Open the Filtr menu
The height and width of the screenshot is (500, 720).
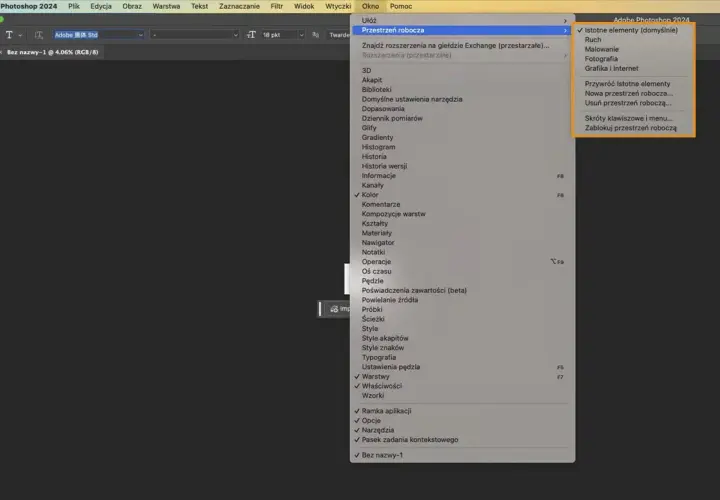[276, 6]
